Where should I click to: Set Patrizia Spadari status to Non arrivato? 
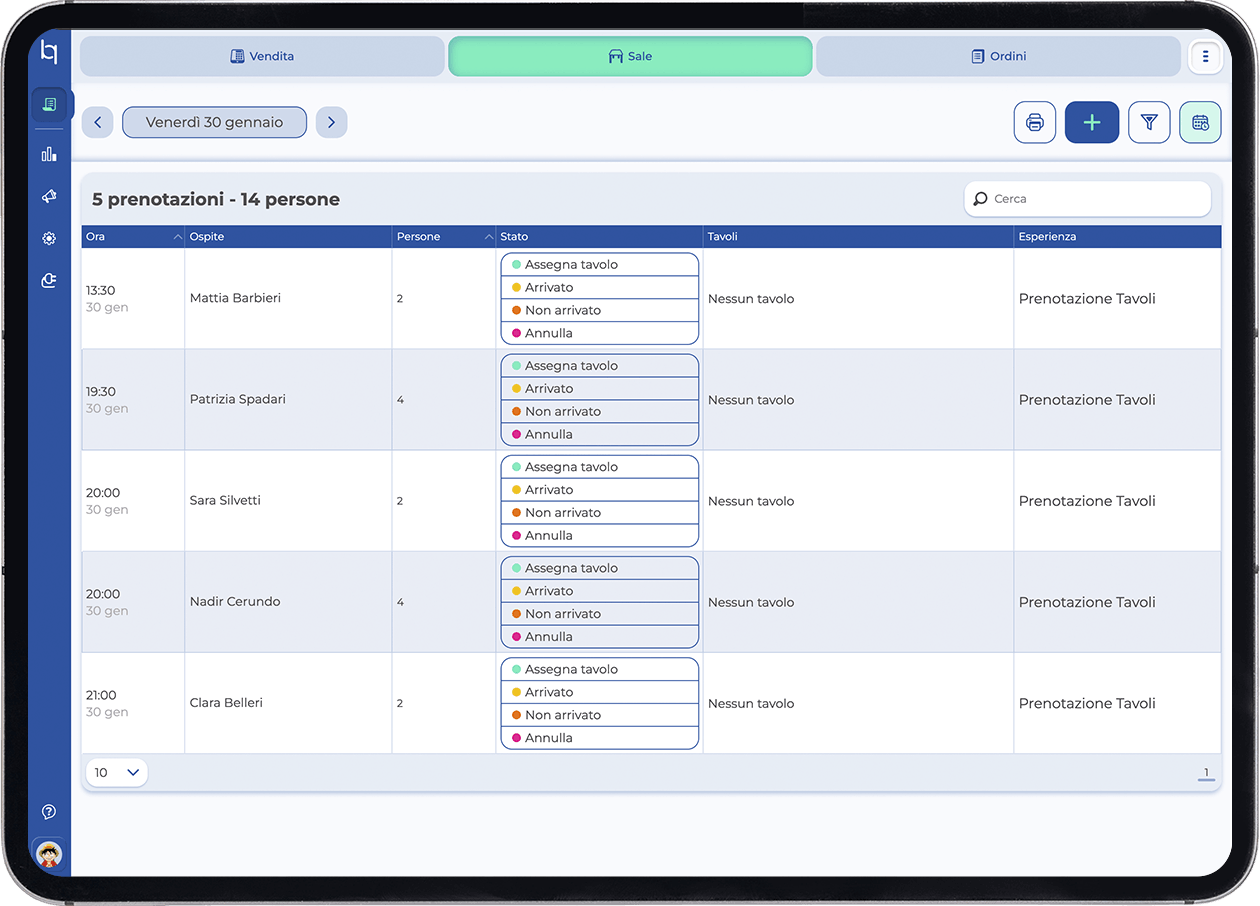(x=599, y=411)
